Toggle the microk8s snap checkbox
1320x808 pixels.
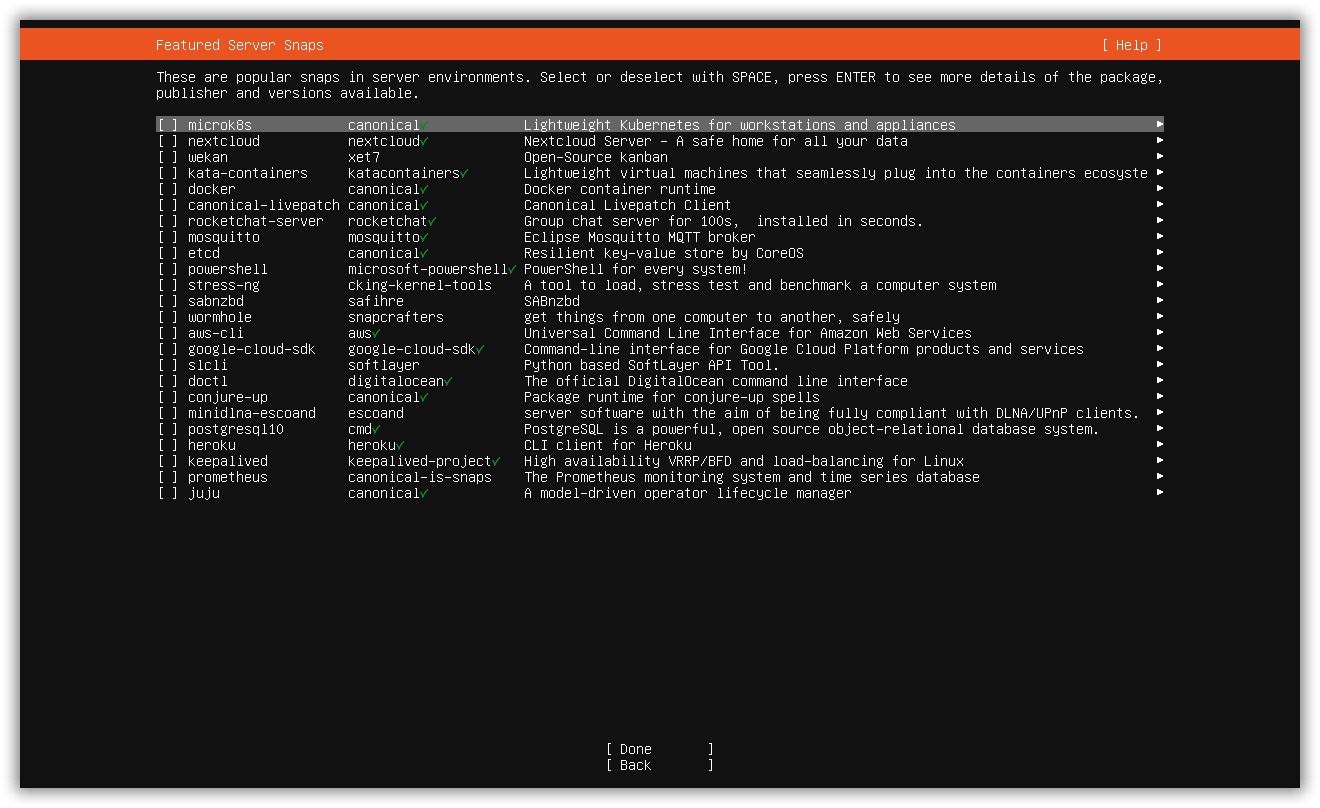pyautogui.click(x=168, y=125)
